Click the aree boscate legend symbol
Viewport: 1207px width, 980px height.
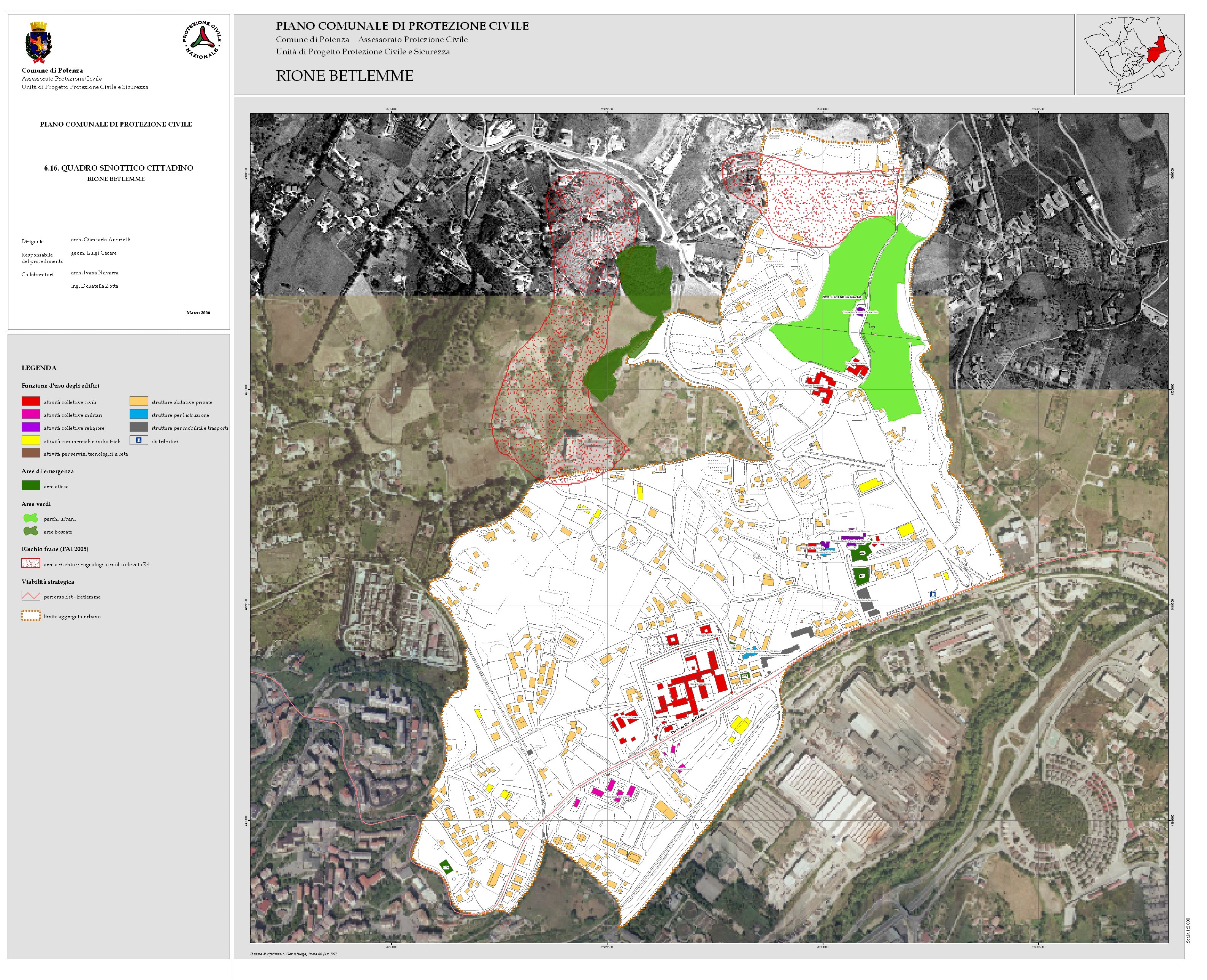[30, 531]
